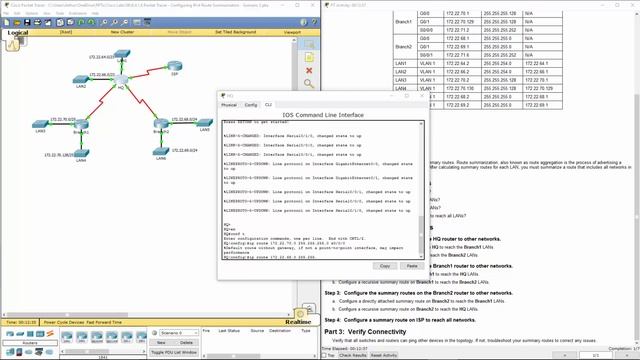Click the New file icon in Packet Tracer toolbar
The width and height of the screenshot is (640, 360).
[x=7, y=22]
